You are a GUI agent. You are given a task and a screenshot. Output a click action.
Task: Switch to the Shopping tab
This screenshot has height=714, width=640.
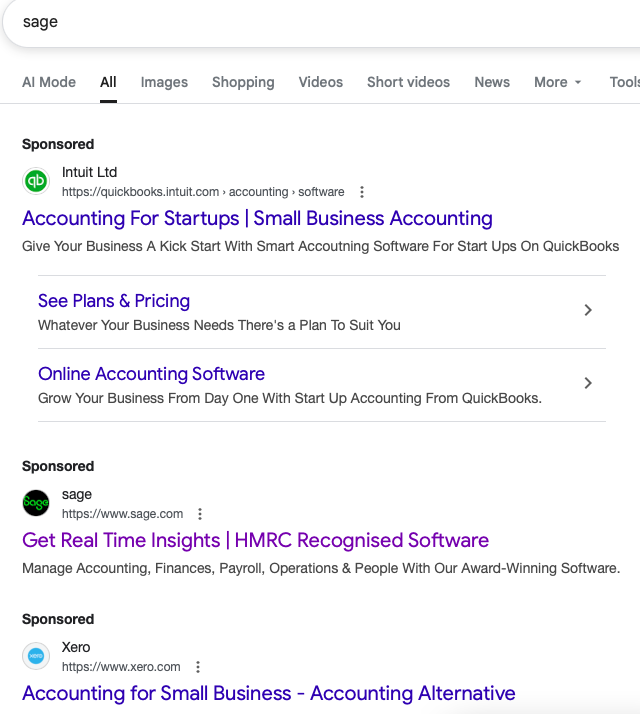pyautogui.click(x=243, y=82)
